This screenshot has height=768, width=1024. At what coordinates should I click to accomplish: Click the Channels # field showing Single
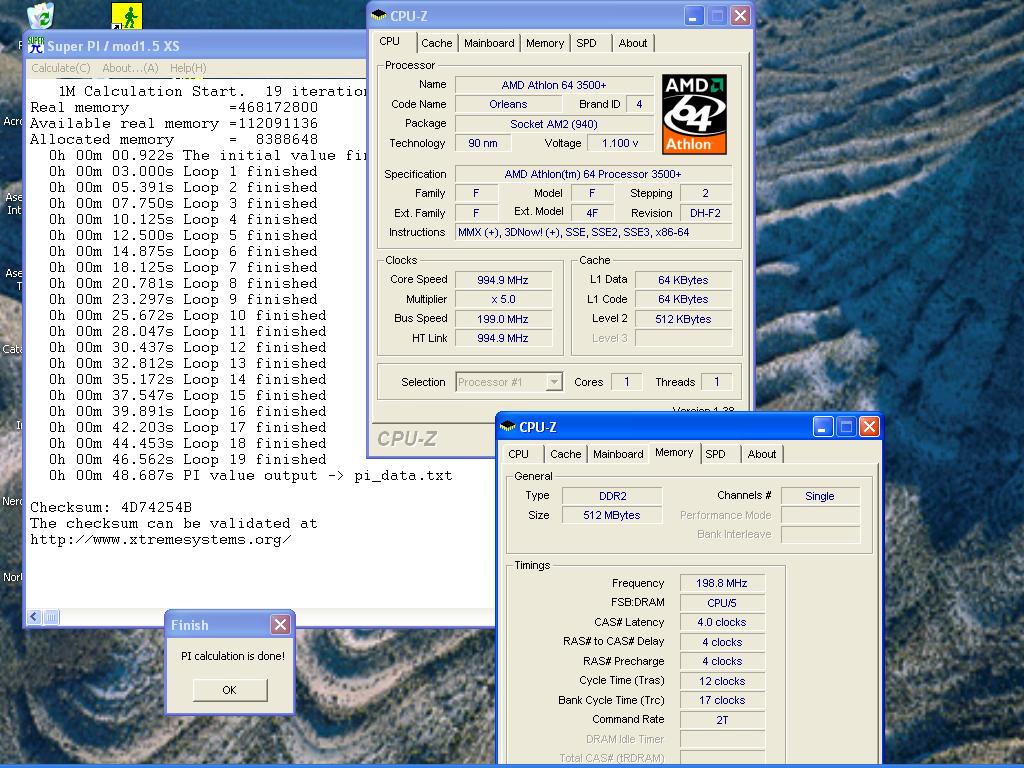[x=820, y=496]
